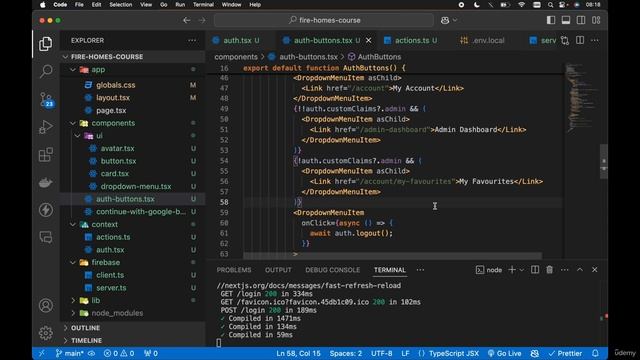Split the editor to the right
The width and height of the screenshot is (640, 360).
coord(580,40)
